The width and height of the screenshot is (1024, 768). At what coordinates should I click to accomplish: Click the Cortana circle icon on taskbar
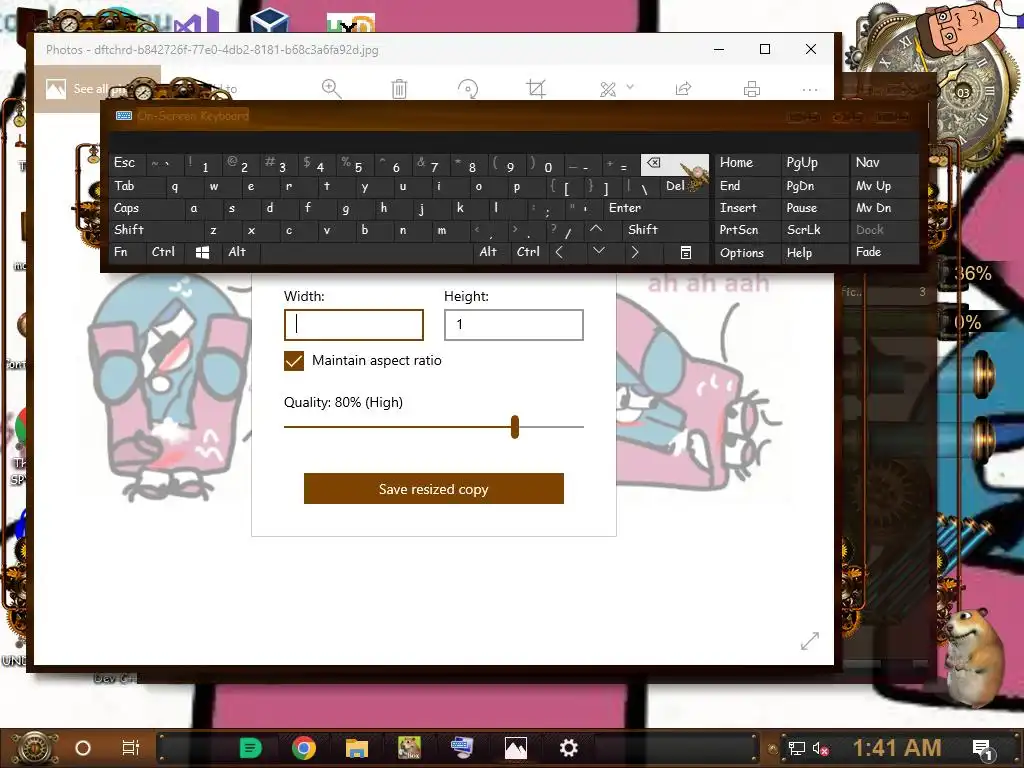point(83,748)
